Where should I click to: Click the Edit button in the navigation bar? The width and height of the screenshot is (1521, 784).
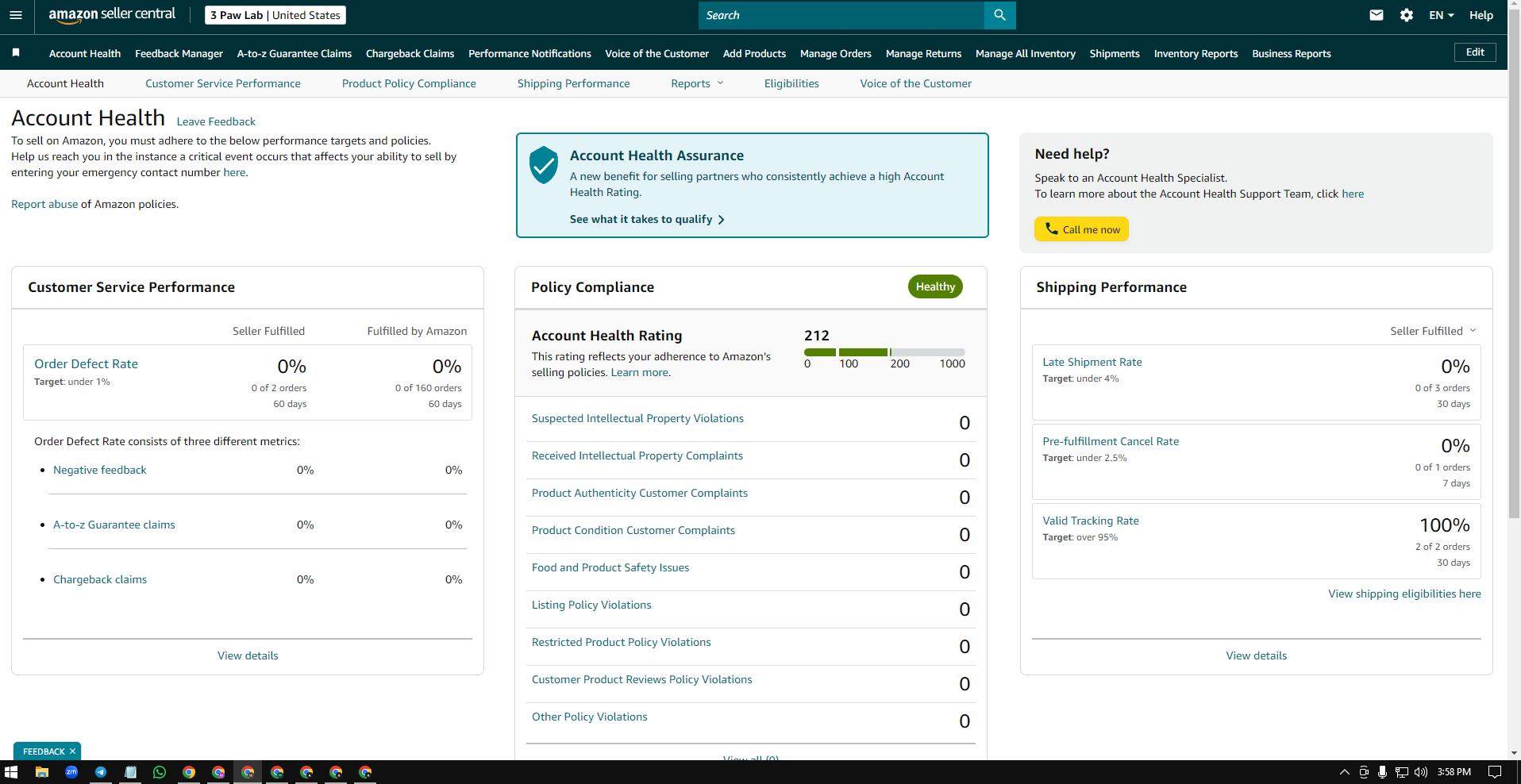point(1475,52)
